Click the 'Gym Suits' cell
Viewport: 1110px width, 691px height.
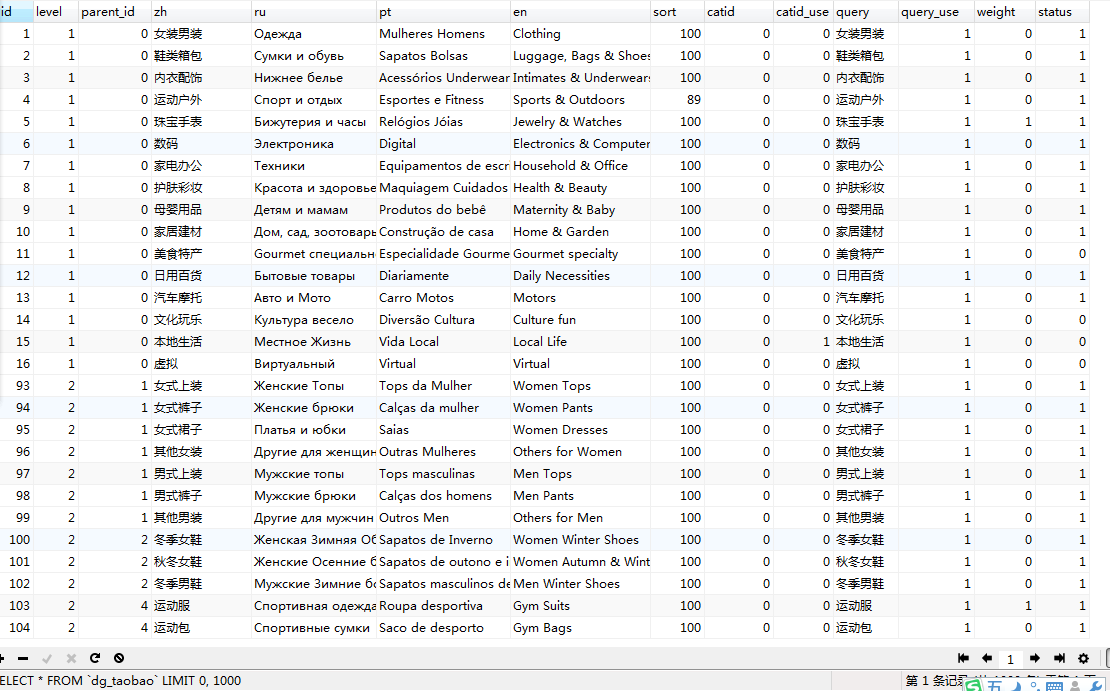coord(580,605)
